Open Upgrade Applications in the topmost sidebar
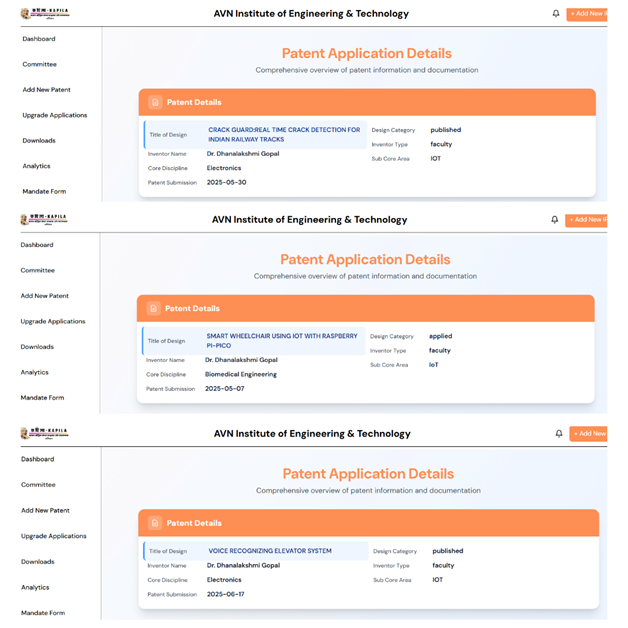Image resolution: width=628 pixels, height=628 pixels. click(x=54, y=115)
